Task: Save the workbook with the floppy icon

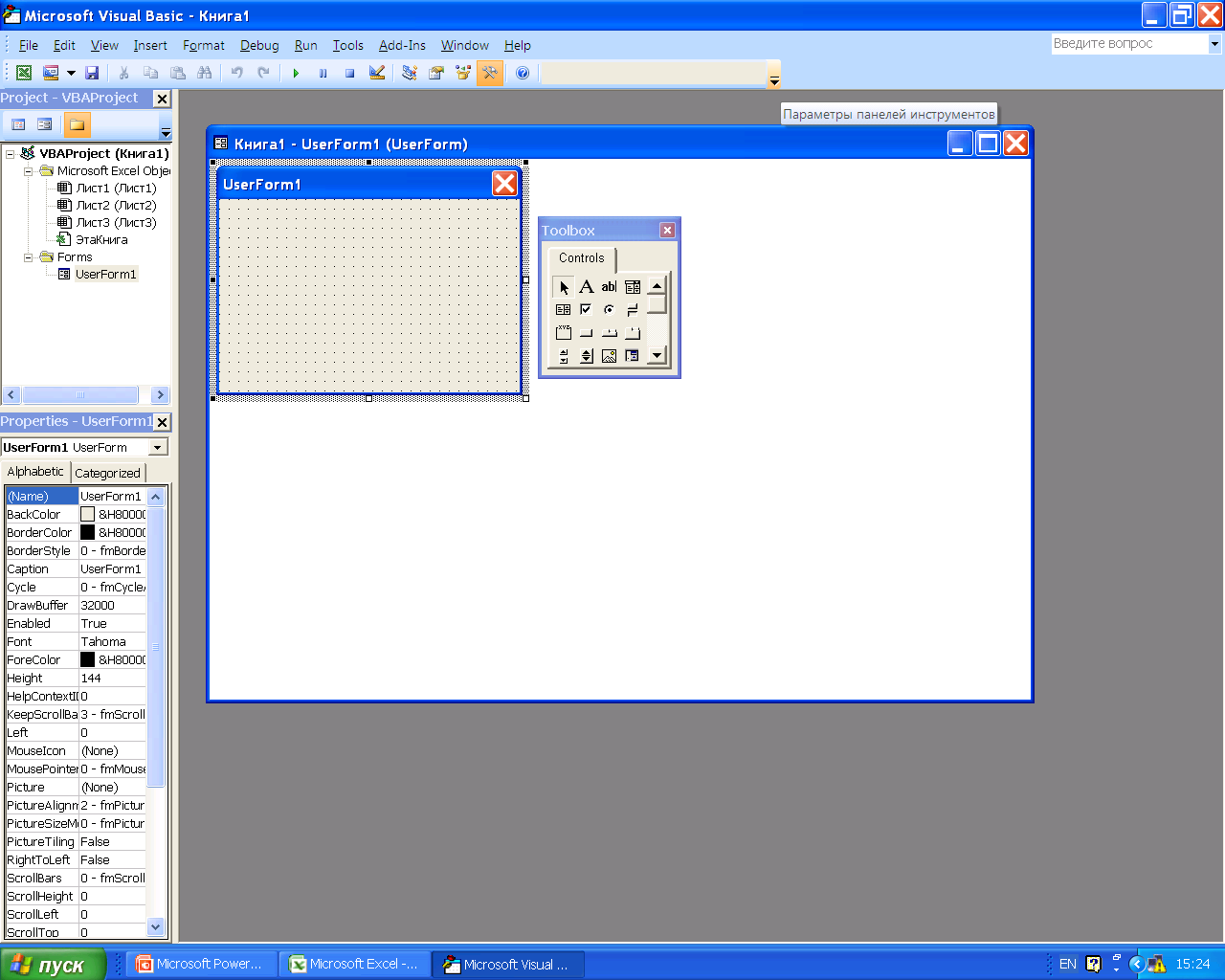Action: click(x=92, y=73)
